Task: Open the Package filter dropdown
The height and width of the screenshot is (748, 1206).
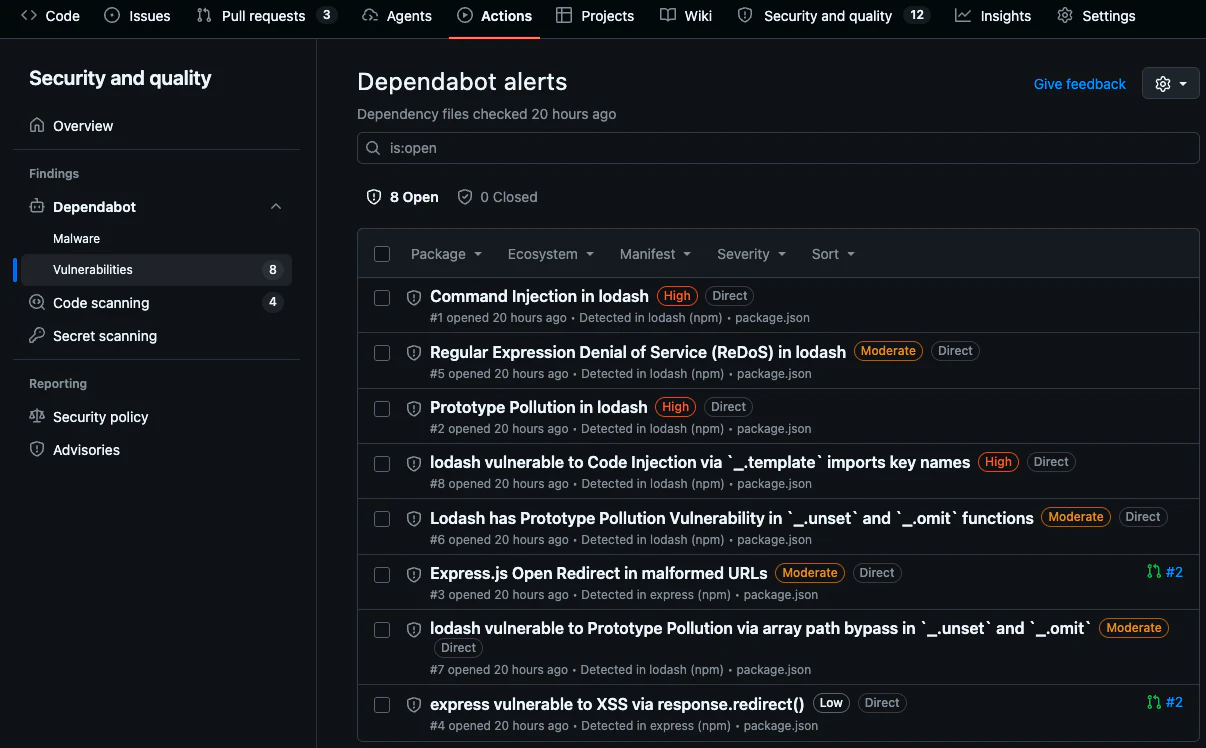Action: pyautogui.click(x=446, y=254)
